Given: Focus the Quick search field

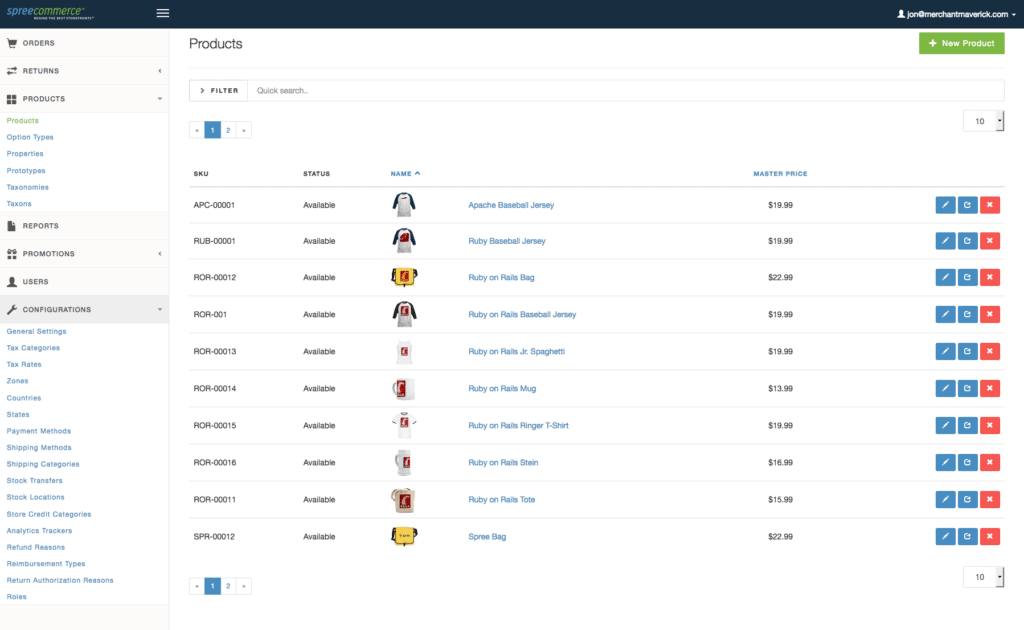Looking at the screenshot, I should coord(626,91).
